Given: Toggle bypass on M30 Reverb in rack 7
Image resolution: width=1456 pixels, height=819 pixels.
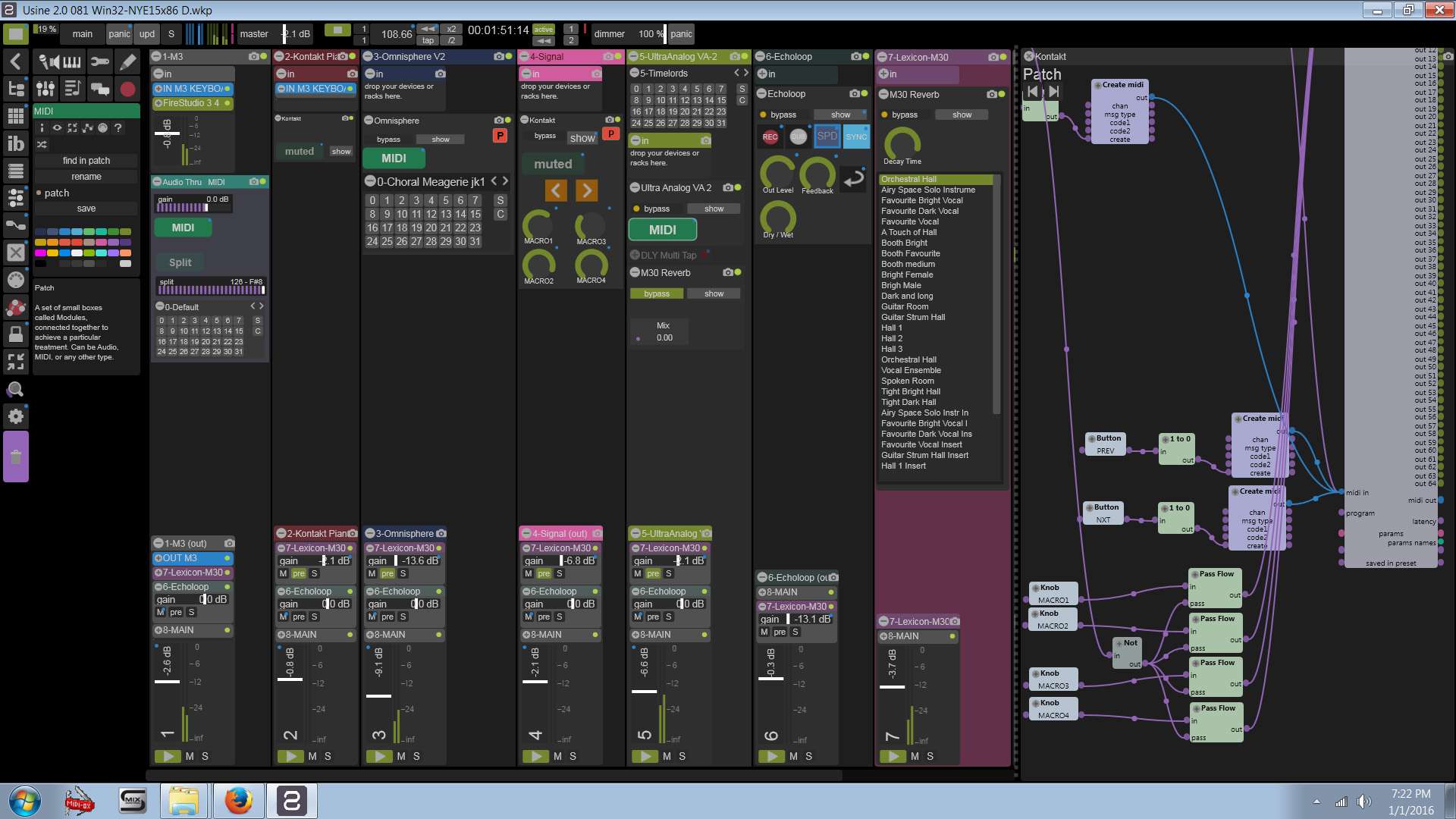Looking at the screenshot, I should [x=904, y=115].
